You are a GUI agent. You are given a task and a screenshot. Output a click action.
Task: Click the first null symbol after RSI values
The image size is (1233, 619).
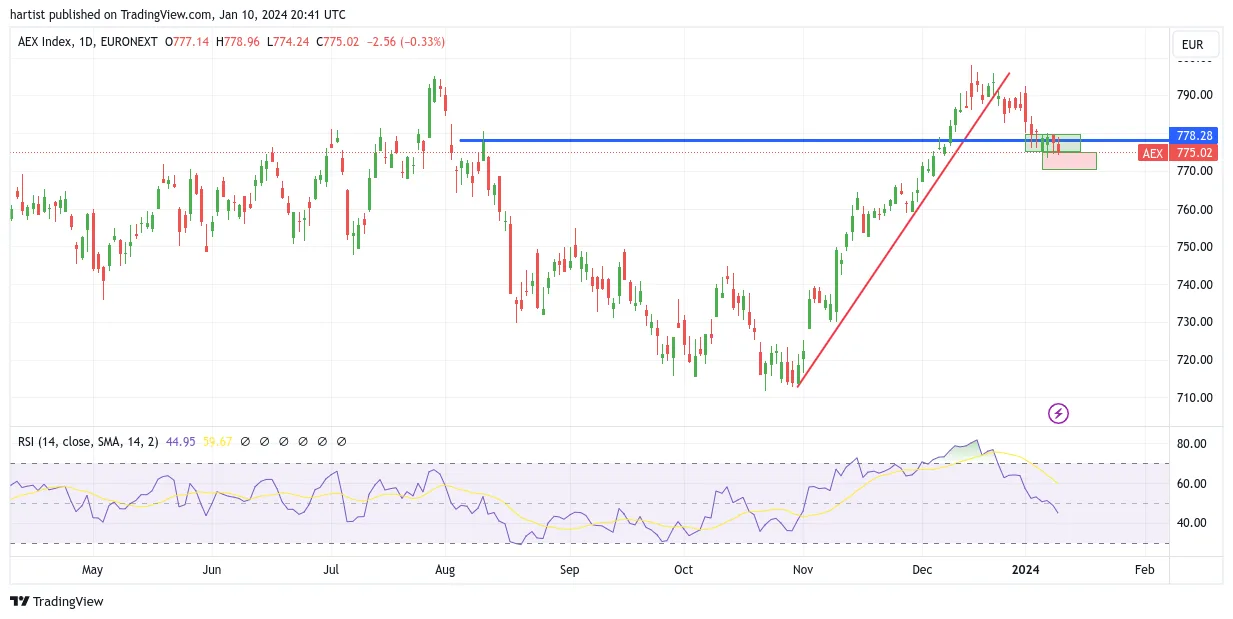point(246,441)
